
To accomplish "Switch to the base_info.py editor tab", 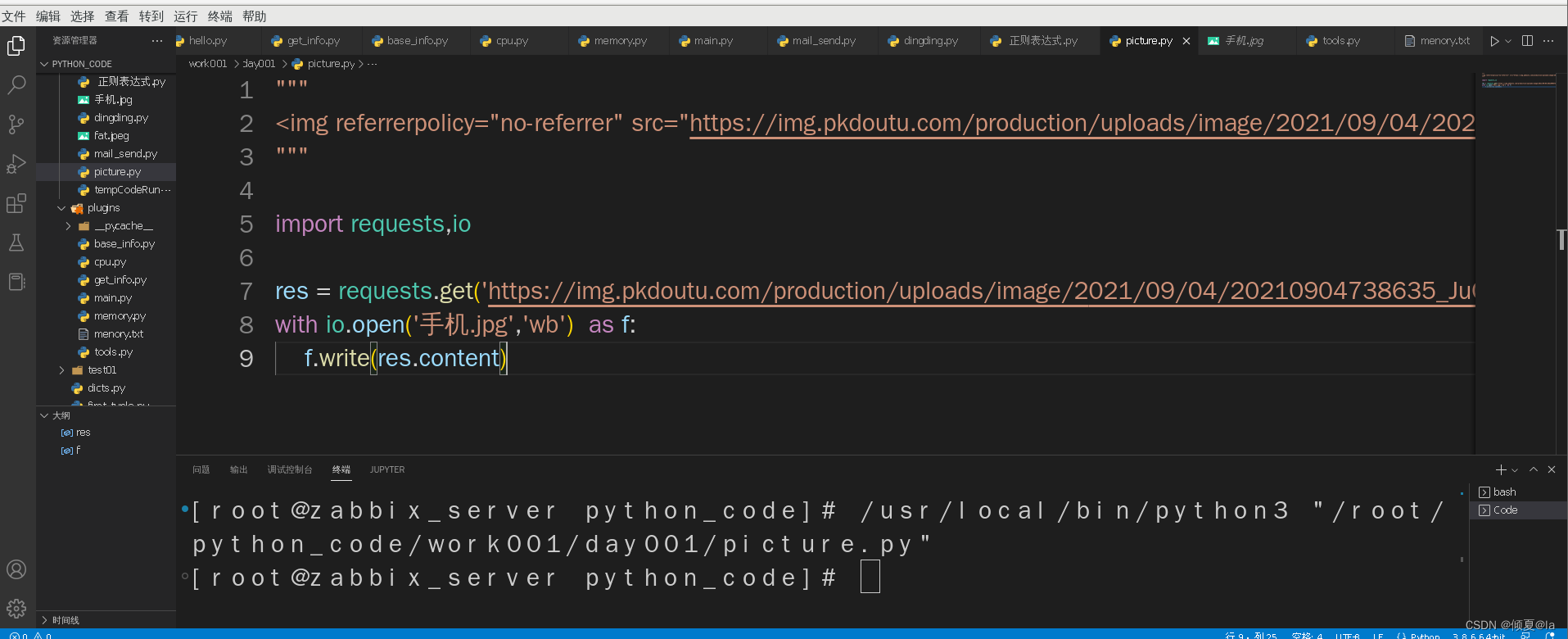I will point(417,41).
